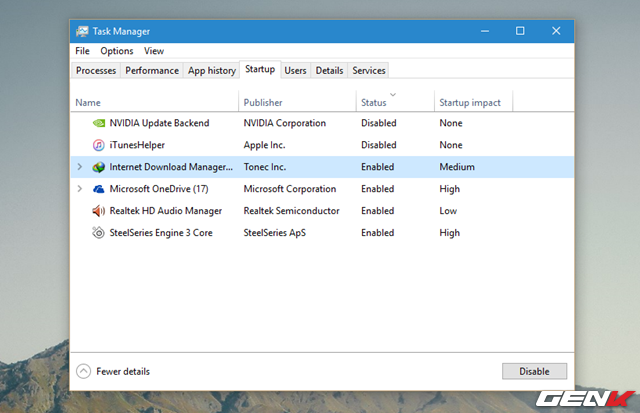The width and height of the screenshot is (640, 413).
Task: Switch to the Performance tab
Action: point(153,70)
